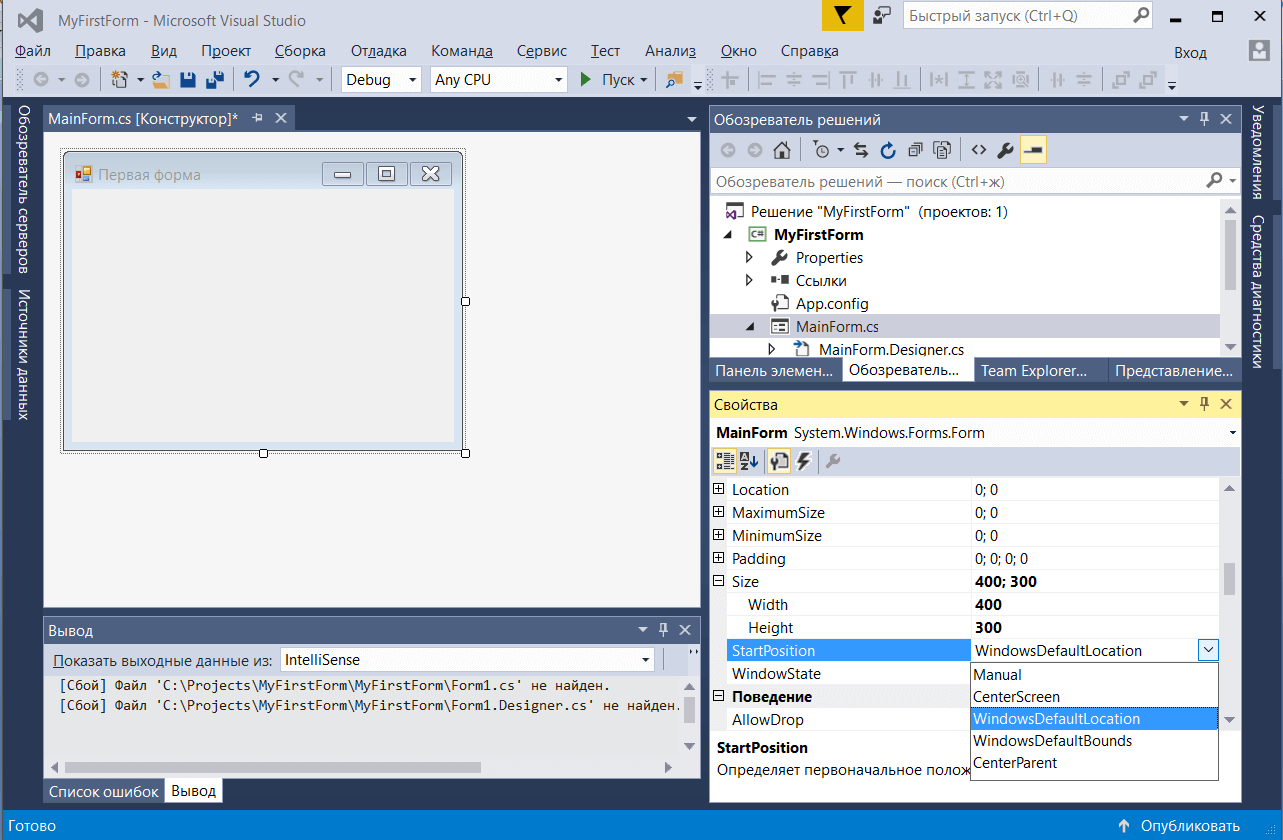1283x840 pixels.
Task: Click the Solution Explorer search magnifier icon
Action: (1214, 181)
